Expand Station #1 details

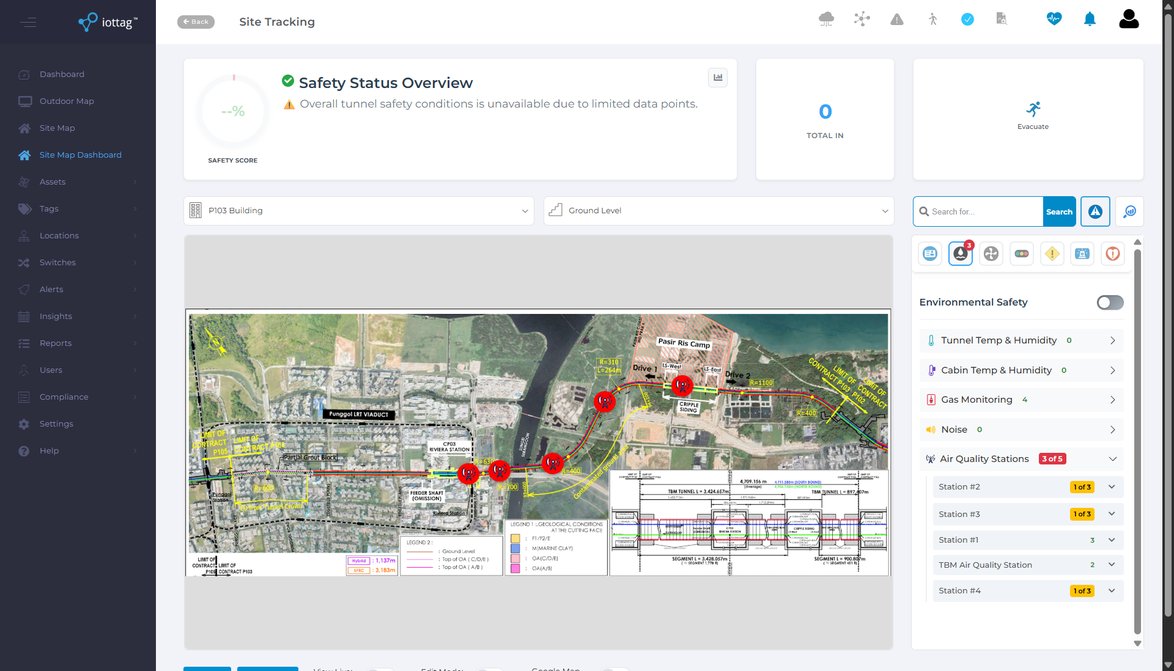[x=1028, y=540]
